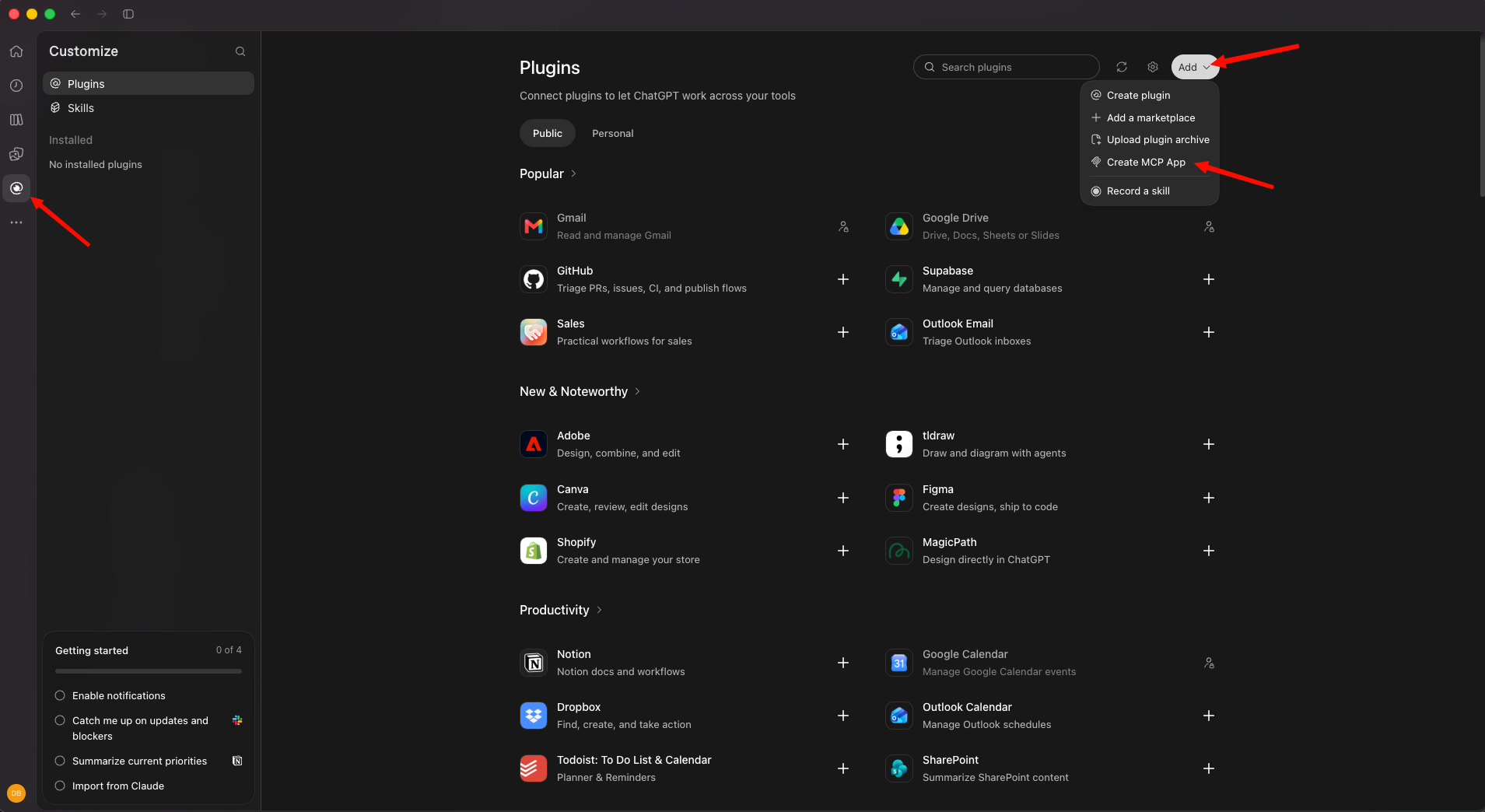This screenshot has width=1485, height=812.
Task: Add the GitHub plugin with its plus
Action: [x=843, y=279]
